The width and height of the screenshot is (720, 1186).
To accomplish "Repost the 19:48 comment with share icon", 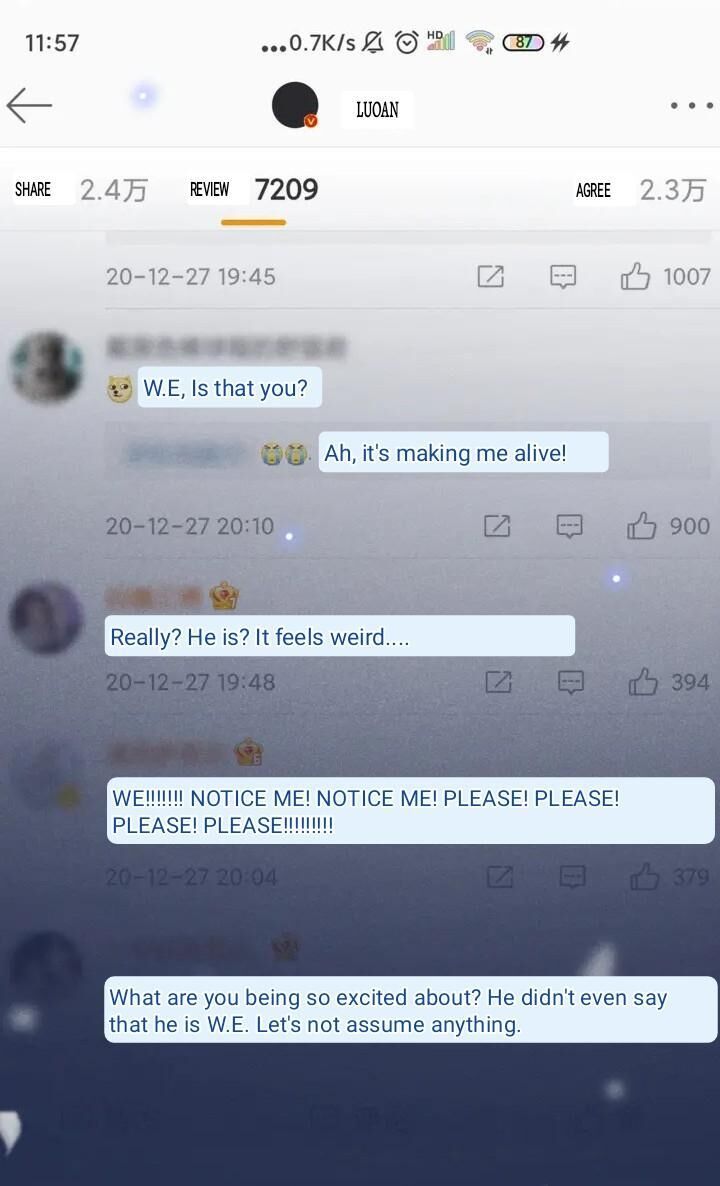I will coord(498,682).
